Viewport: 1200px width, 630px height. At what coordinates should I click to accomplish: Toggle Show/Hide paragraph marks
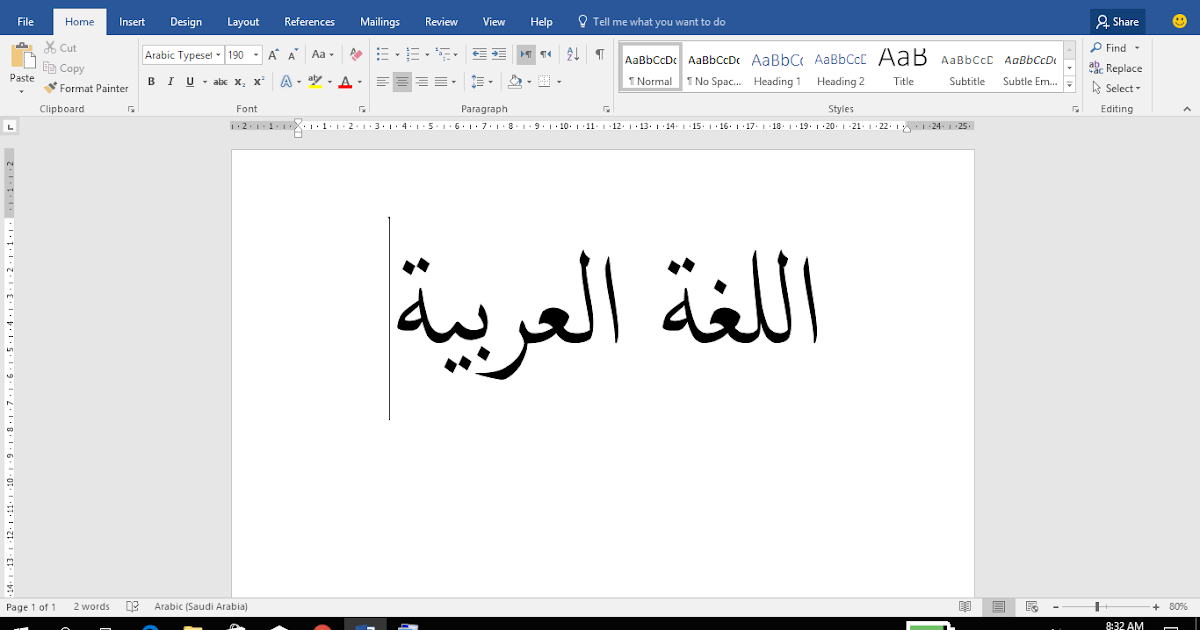599,53
